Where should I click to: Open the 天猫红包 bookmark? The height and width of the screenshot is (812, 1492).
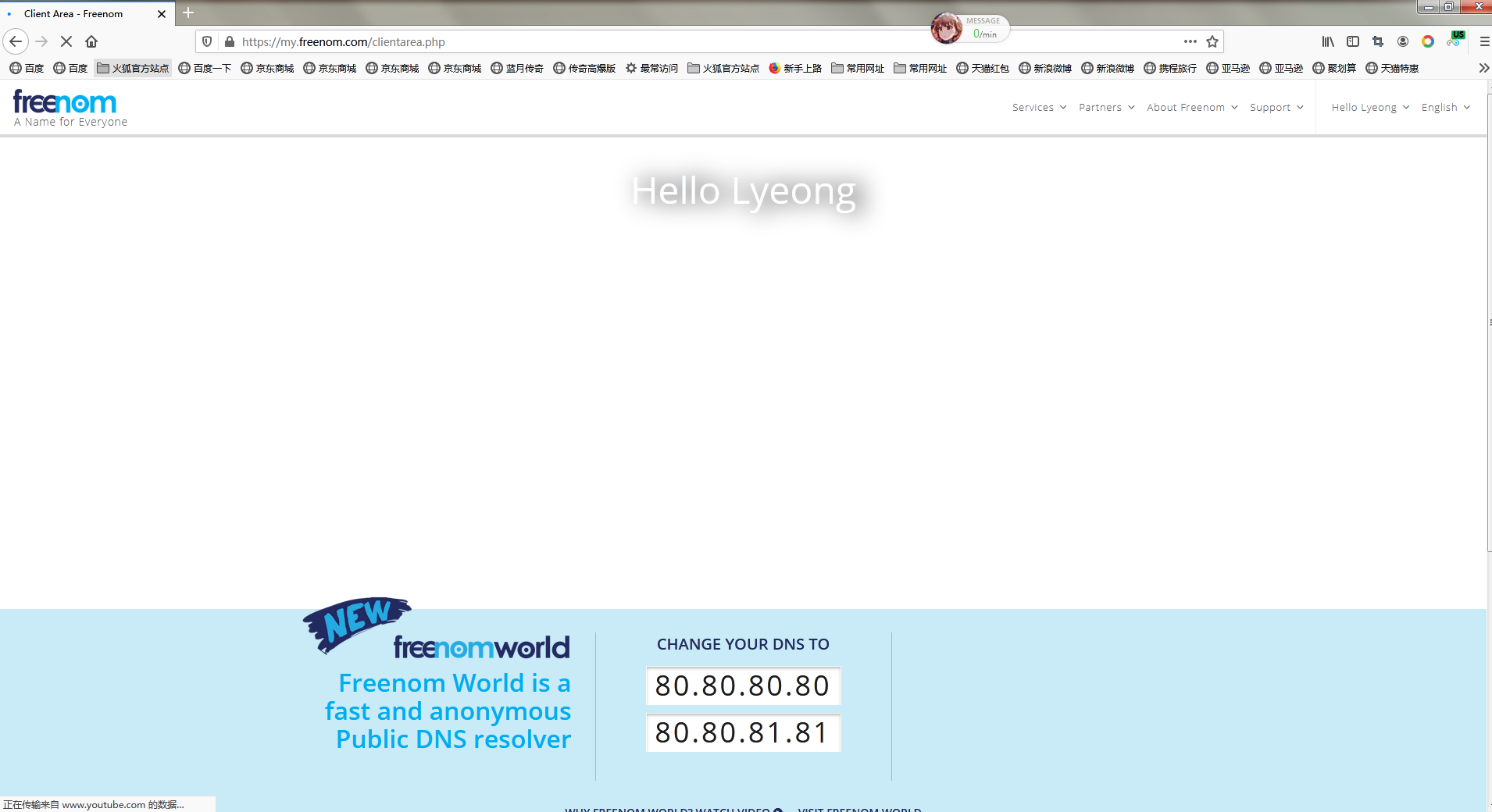[983, 68]
